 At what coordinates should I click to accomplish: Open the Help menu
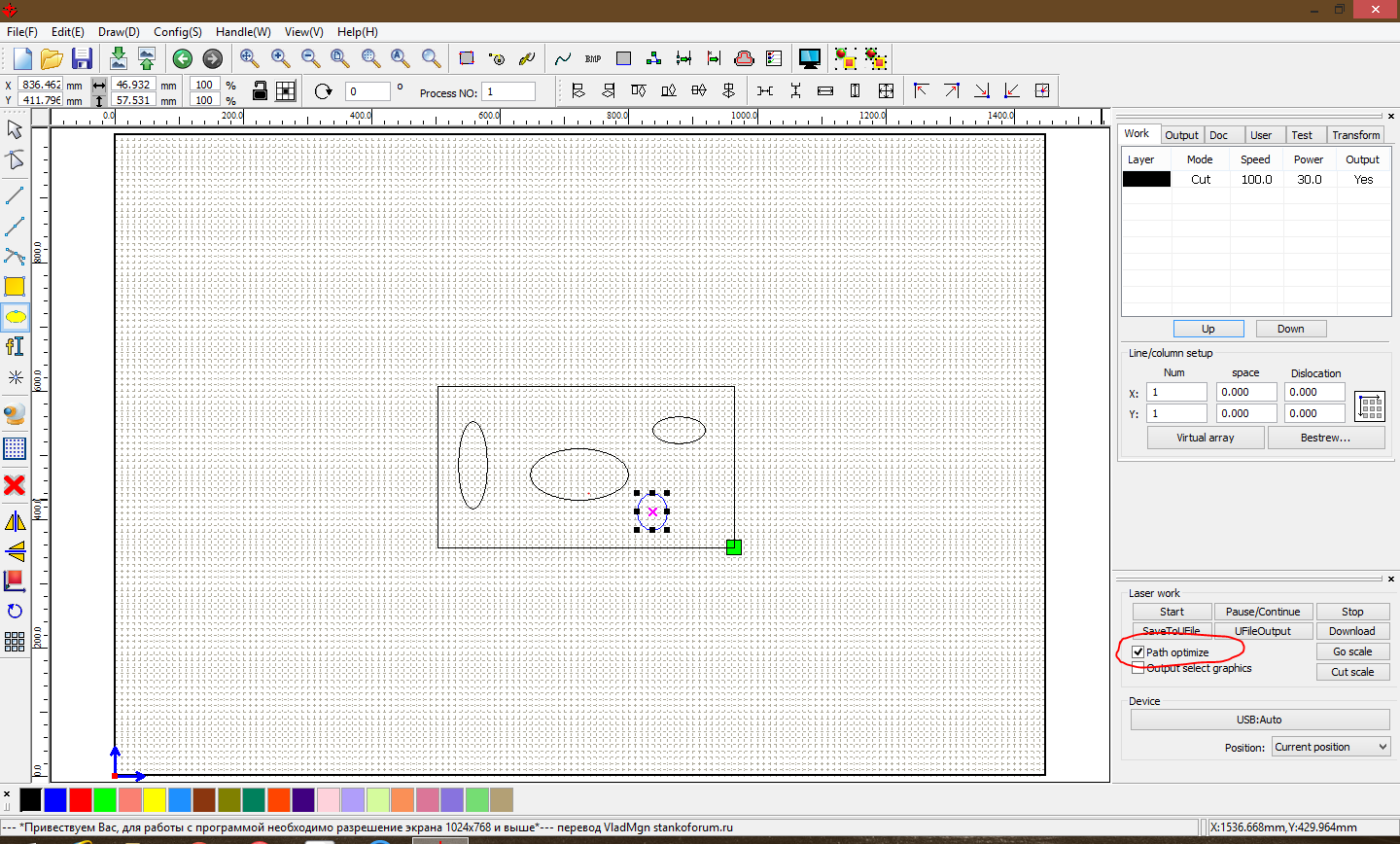[x=358, y=32]
